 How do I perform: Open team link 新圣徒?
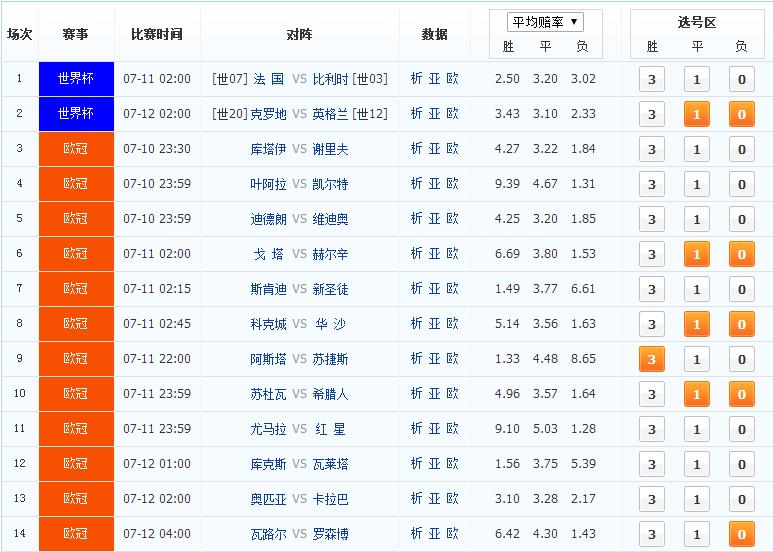[330, 289]
